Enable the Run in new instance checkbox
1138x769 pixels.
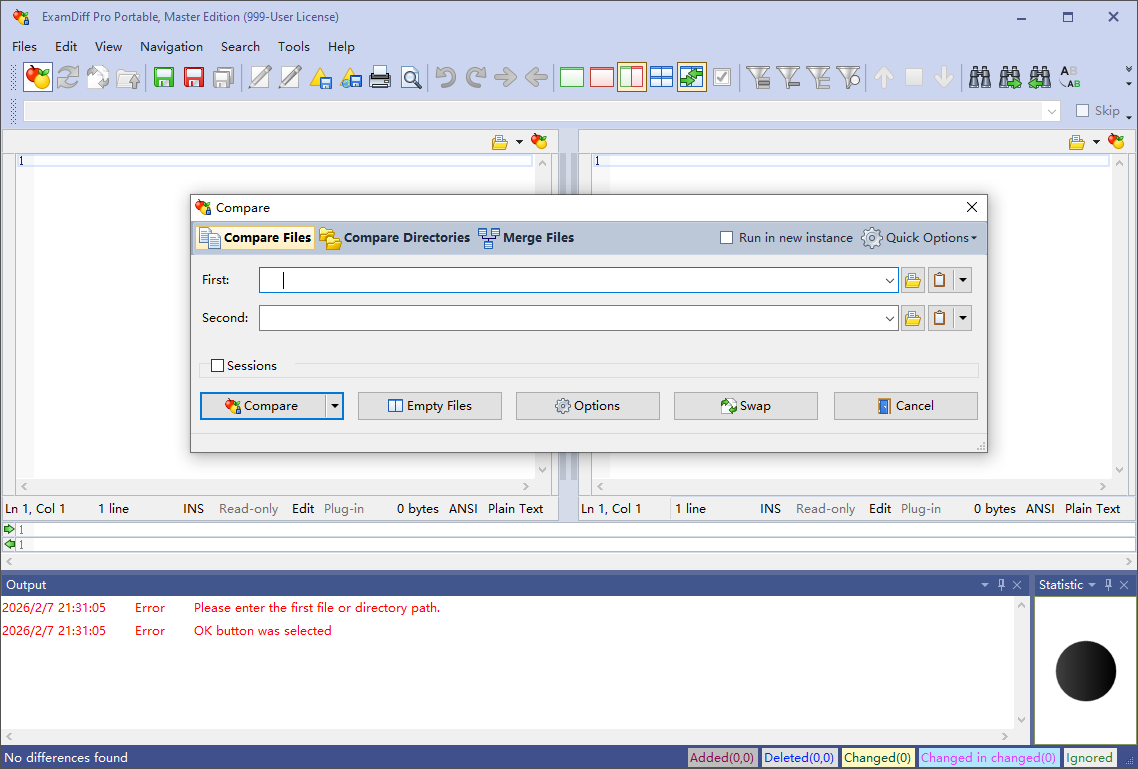point(727,238)
